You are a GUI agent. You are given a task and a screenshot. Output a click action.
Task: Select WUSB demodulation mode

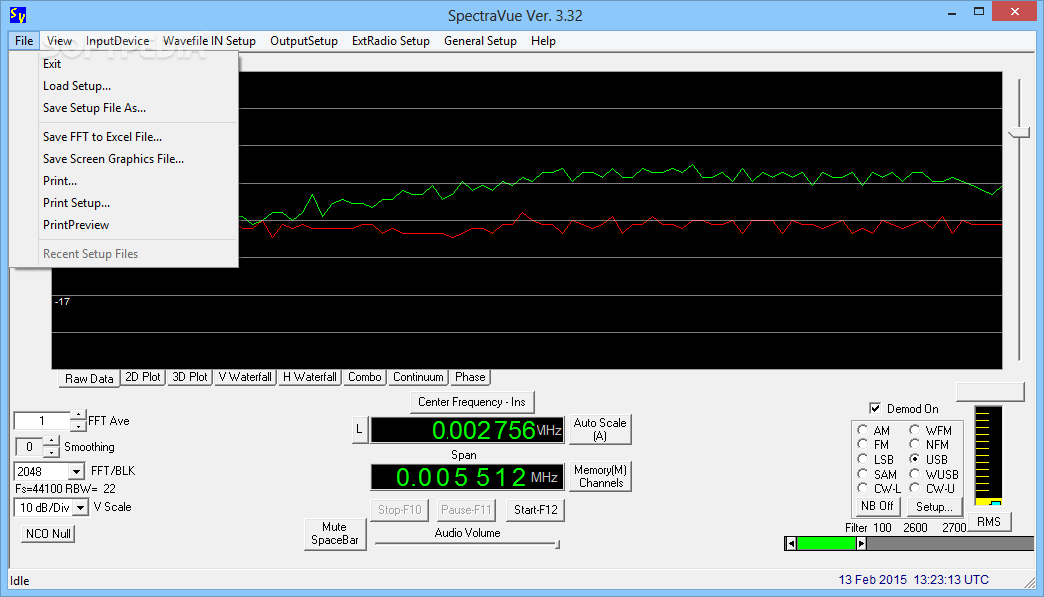coord(915,474)
